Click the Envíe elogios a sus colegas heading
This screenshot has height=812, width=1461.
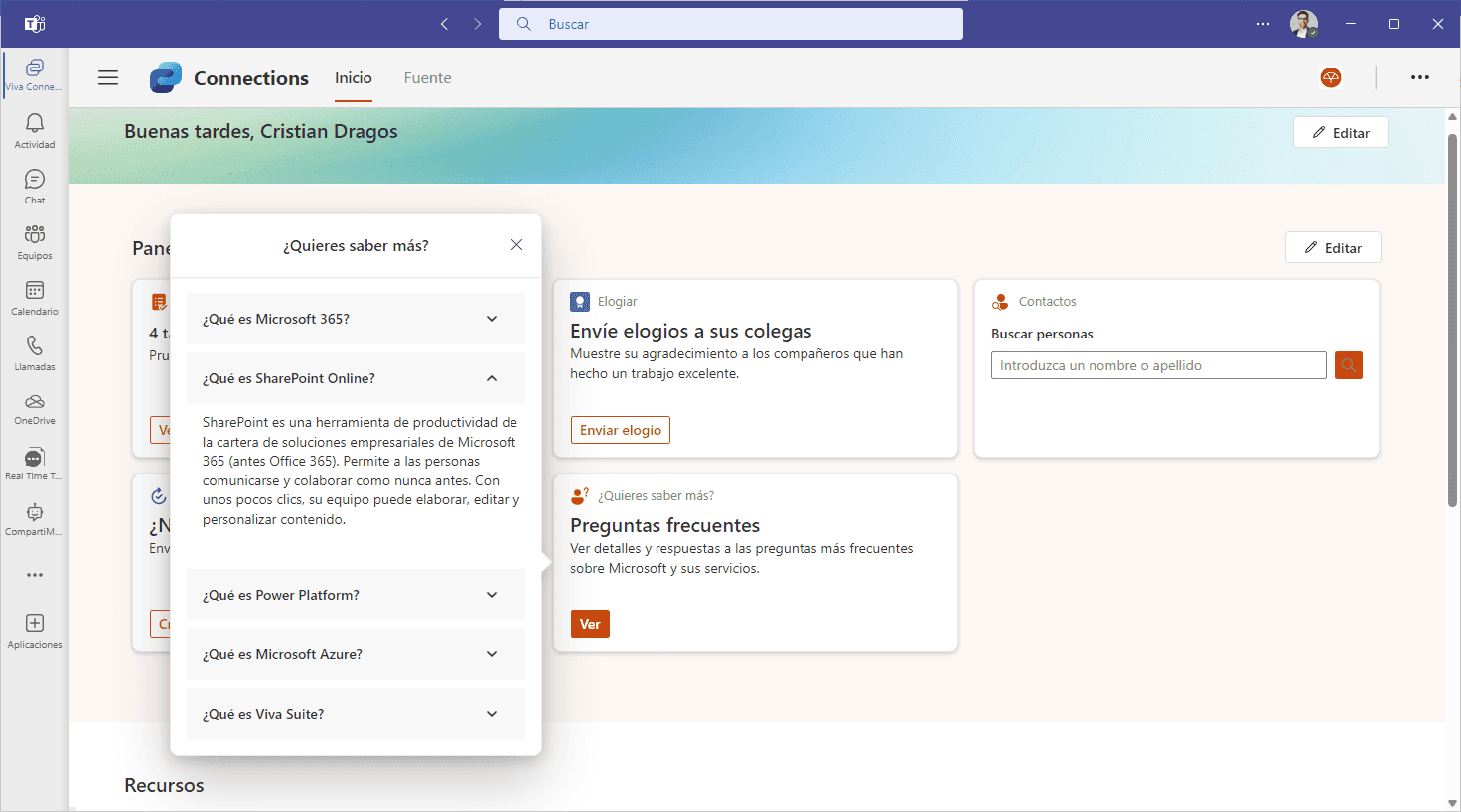(x=690, y=331)
